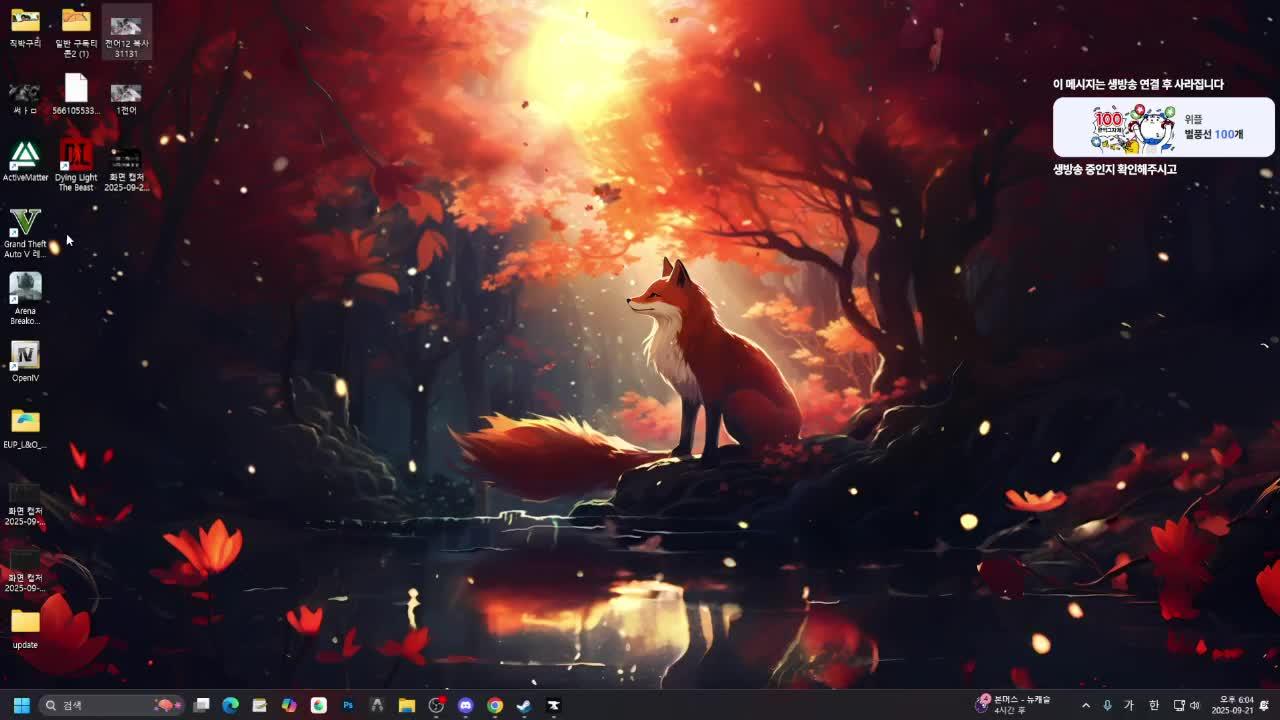Select the Grand Theft Auto V shortcut
Viewport: 1280px width, 720px height.
[x=25, y=233]
